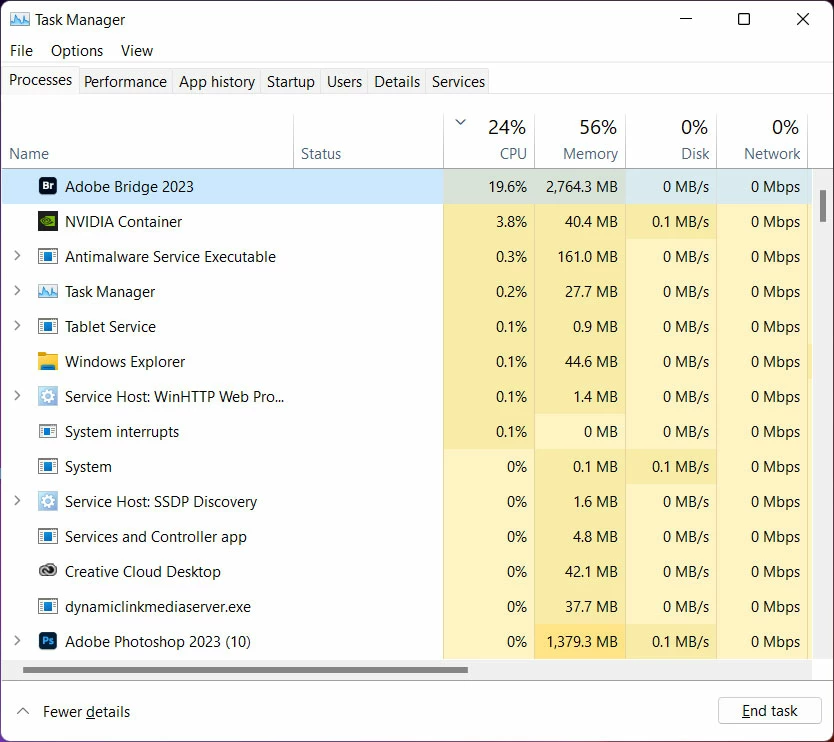Screen dimensions: 834x742
Task: Click the 44.6 MB memory cell
Action: 580,362
